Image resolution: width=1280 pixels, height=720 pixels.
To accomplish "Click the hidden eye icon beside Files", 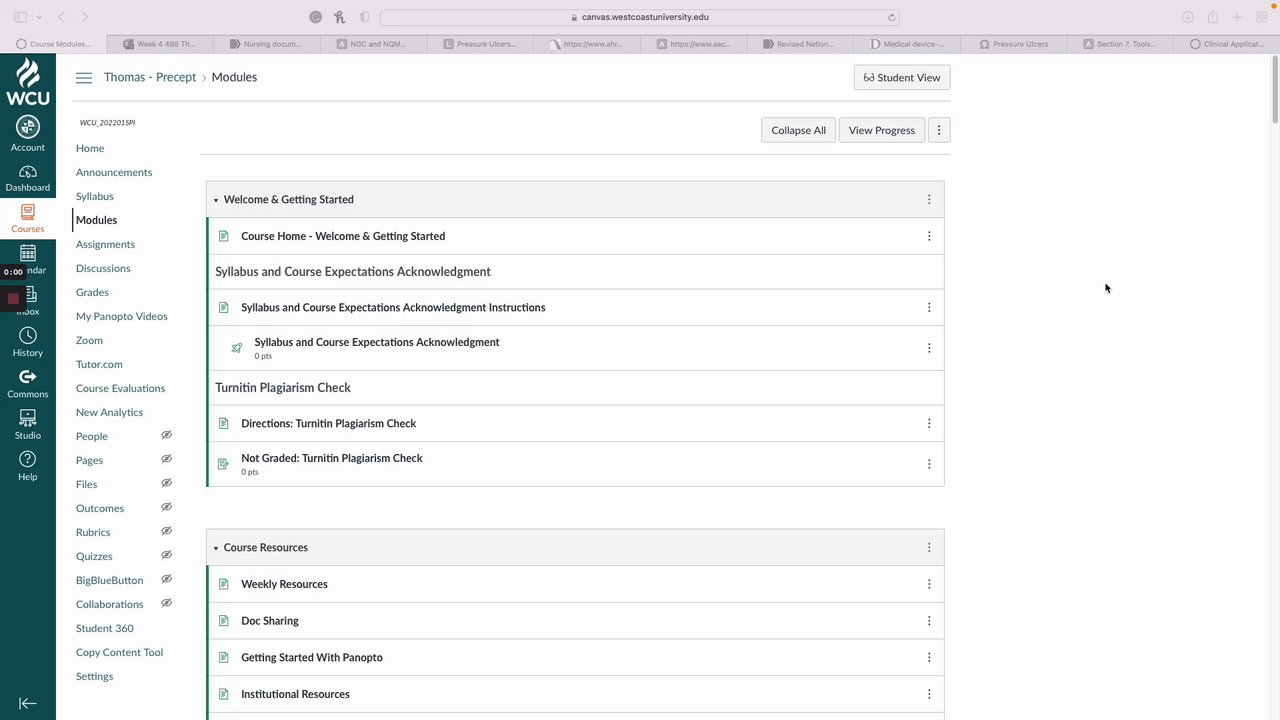I will pyautogui.click(x=167, y=483).
